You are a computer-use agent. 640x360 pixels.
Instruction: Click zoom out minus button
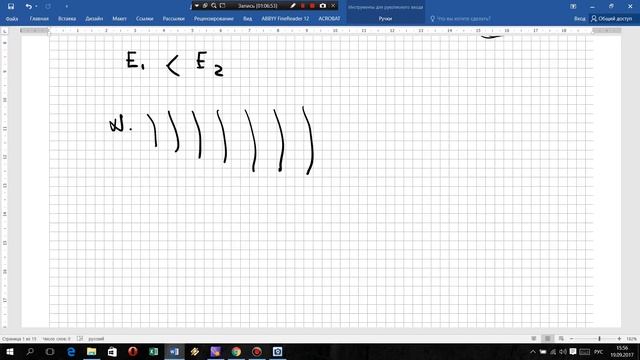[571, 339]
